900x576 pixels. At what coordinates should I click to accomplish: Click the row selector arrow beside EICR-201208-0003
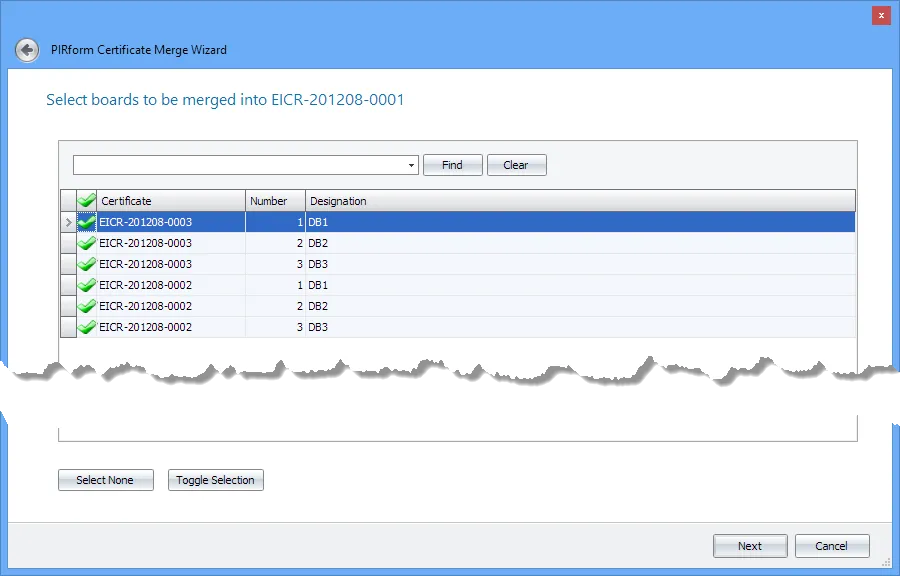coord(68,222)
